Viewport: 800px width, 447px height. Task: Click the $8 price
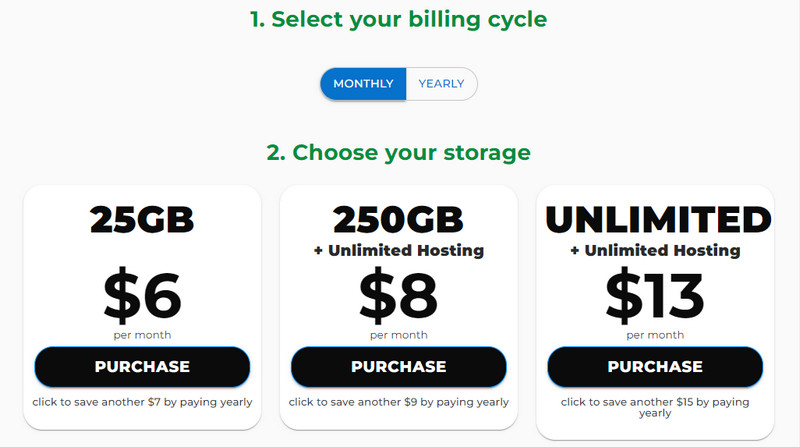399,294
